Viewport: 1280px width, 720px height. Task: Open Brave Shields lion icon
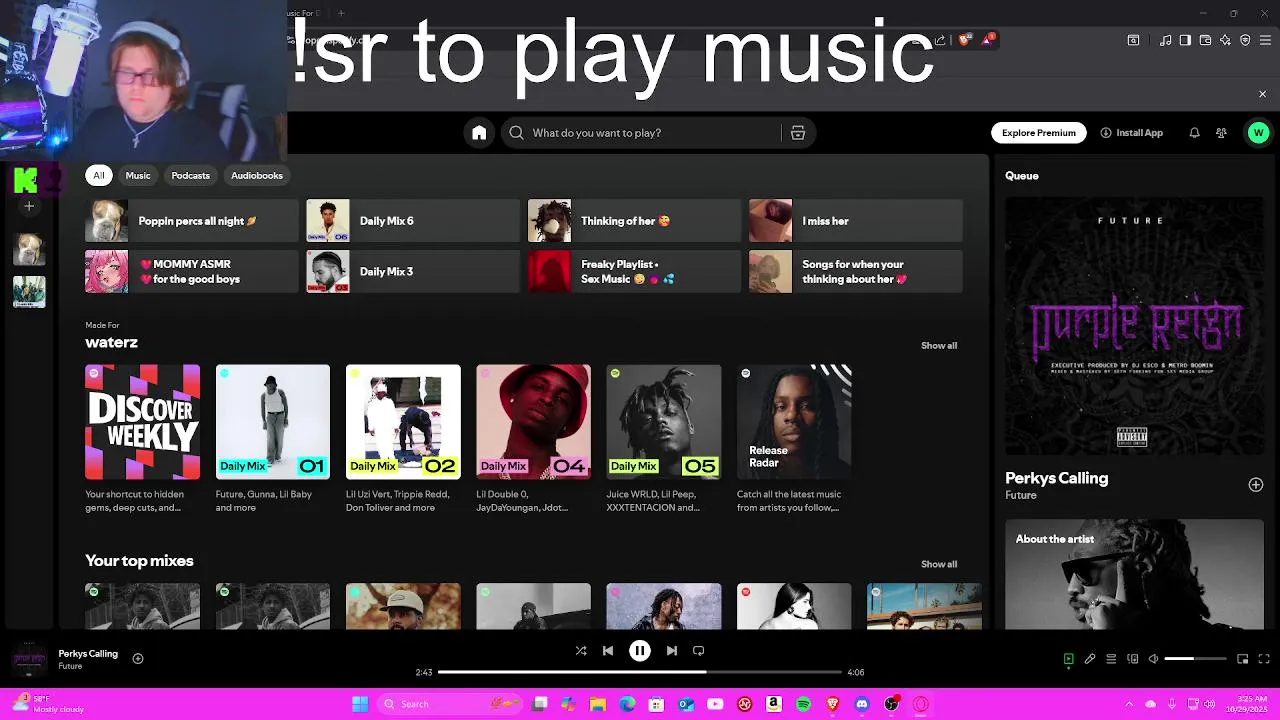964,40
